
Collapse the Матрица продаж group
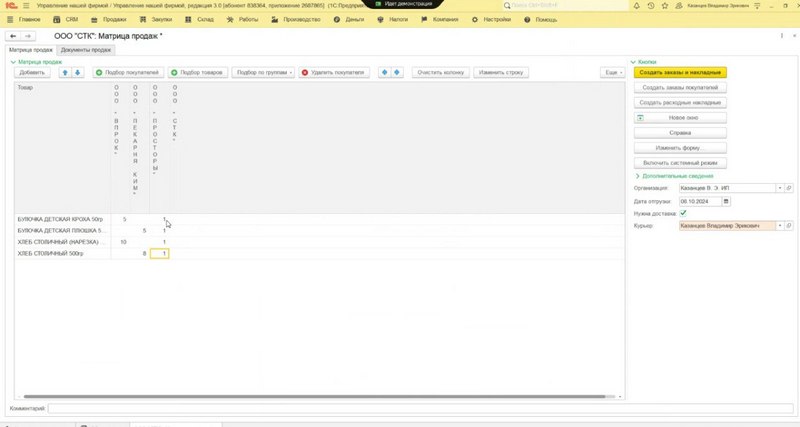[x=36, y=62]
